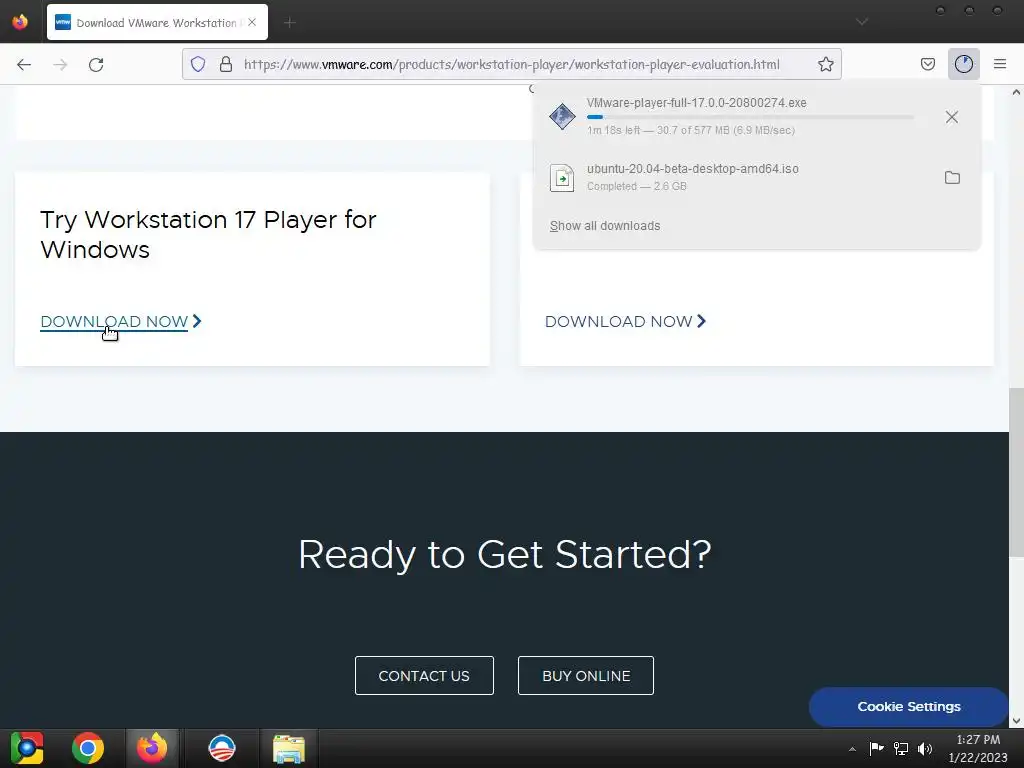Launch Google Chrome from the taskbar
1024x768 pixels.
(88, 748)
